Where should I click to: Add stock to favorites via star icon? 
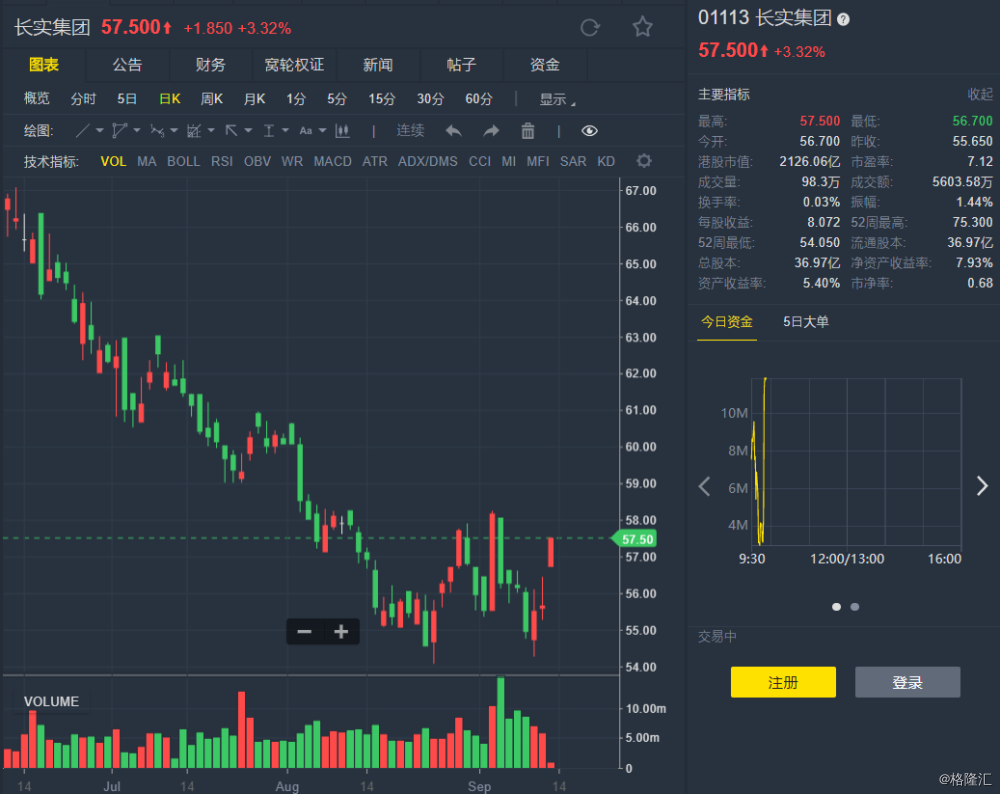click(x=642, y=28)
